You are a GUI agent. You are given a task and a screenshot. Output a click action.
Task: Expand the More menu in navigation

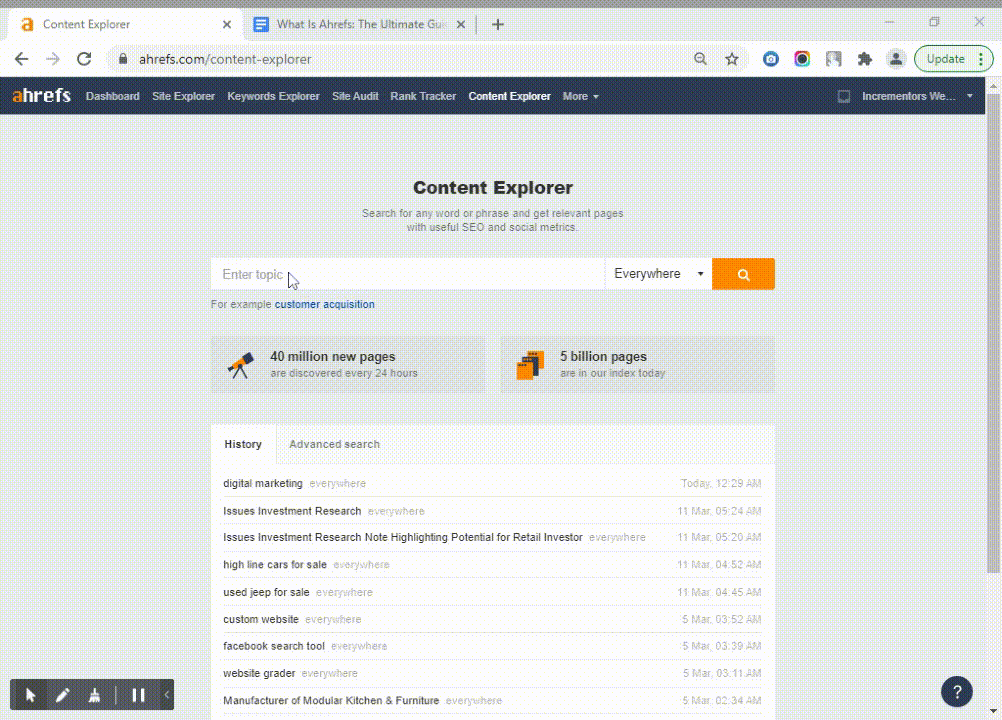coord(580,96)
